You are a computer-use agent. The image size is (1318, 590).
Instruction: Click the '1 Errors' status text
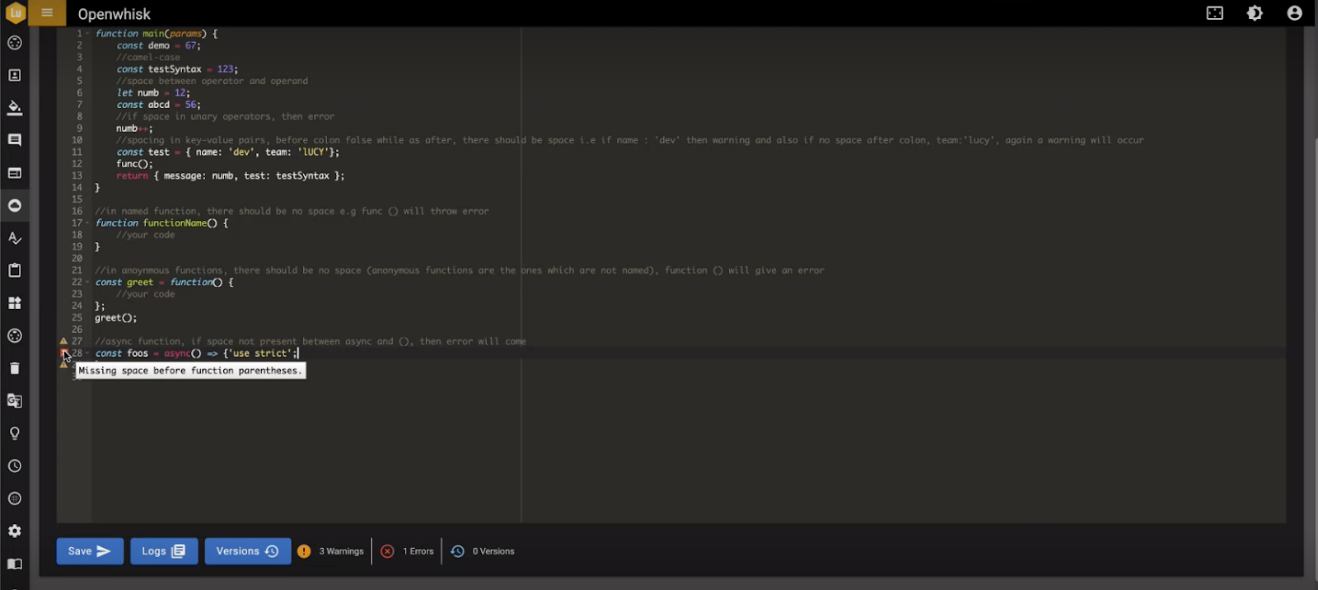pos(418,551)
